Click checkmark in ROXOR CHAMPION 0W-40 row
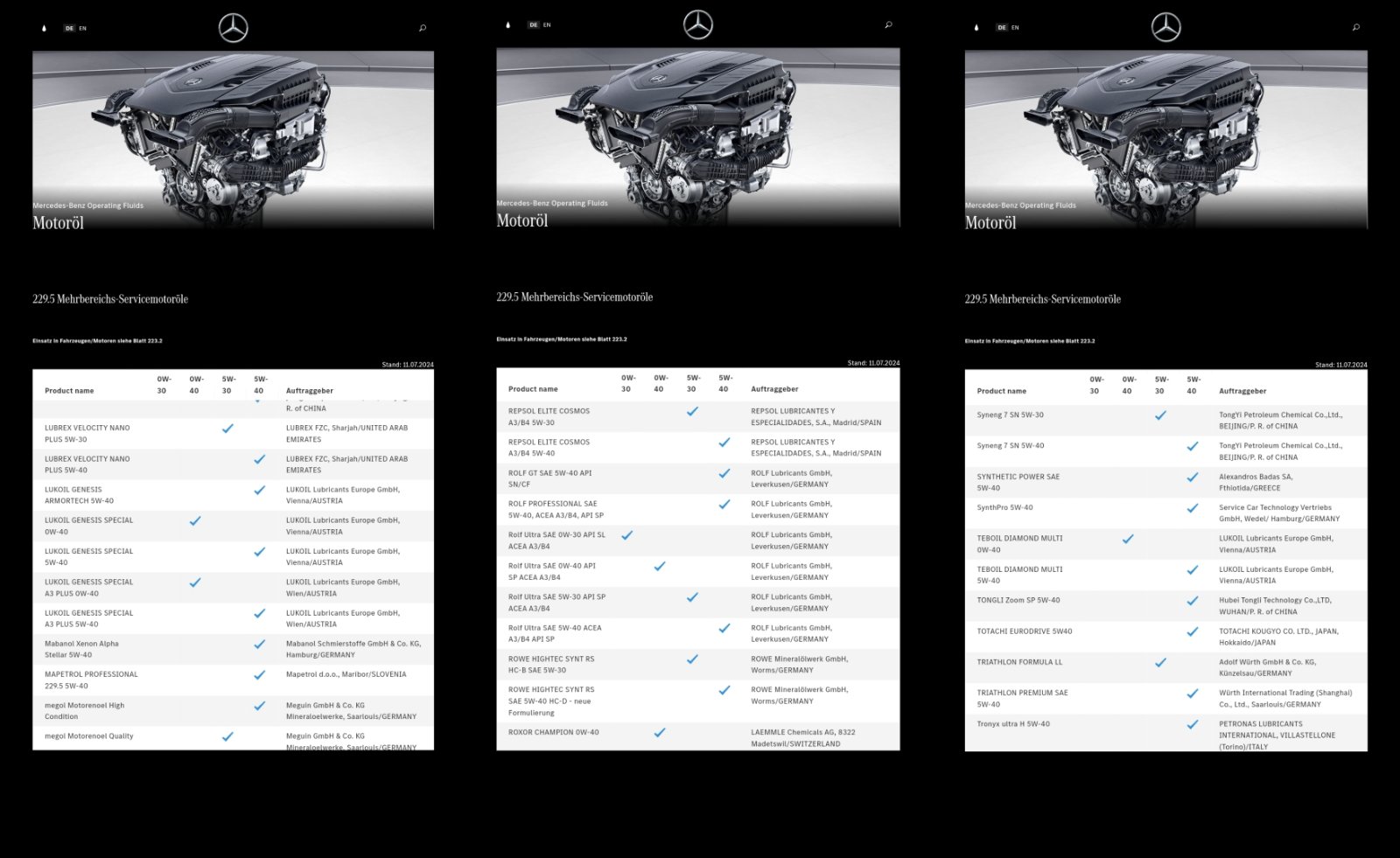 [x=660, y=732]
